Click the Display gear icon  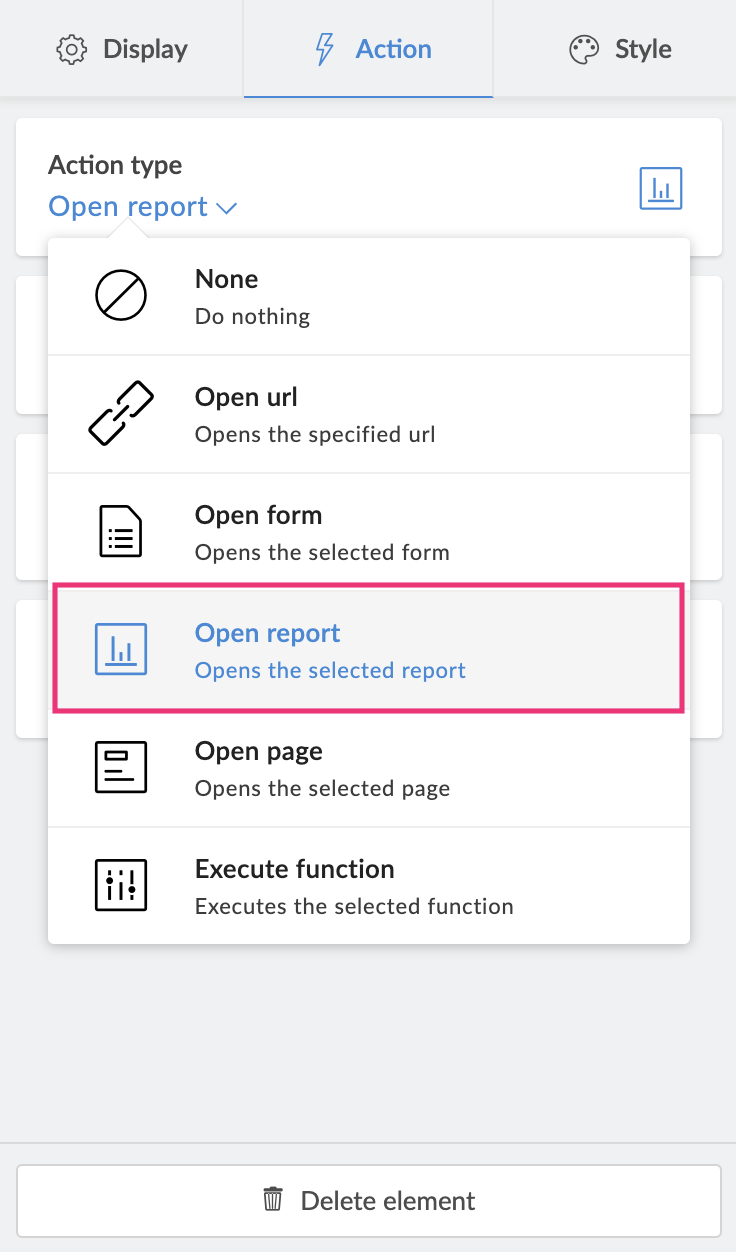tap(72, 50)
